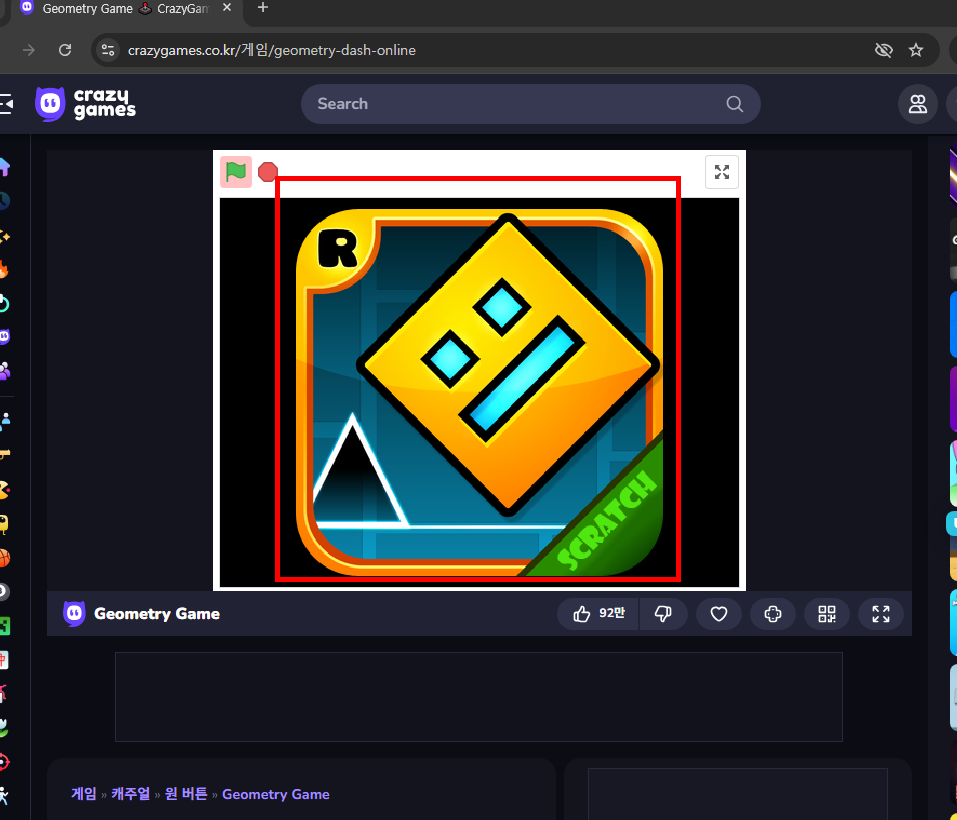Enter the Scratch player's full screen mode
This screenshot has width=957, height=820.
[x=722, y=172]
